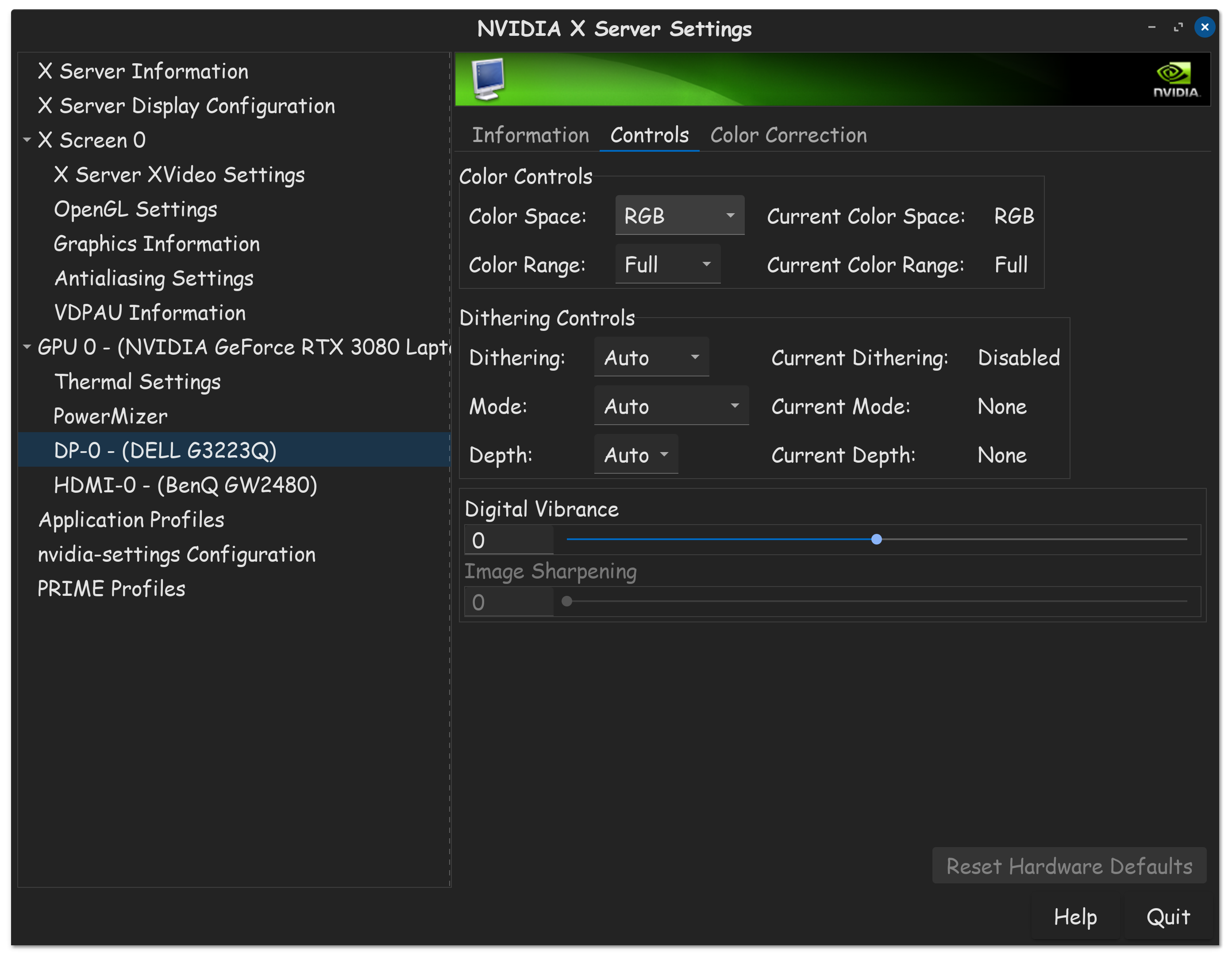Open the dithering Mode dropdown
This screenshot has height=959, width=1232.
tap(671, 406)
